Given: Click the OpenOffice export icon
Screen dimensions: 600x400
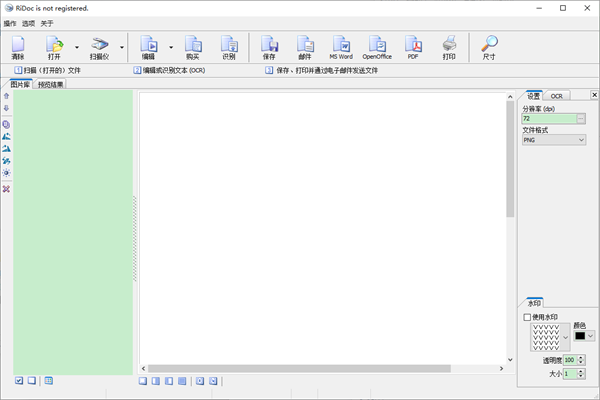Looking at the screenshot, I should [x=377, y=46].
